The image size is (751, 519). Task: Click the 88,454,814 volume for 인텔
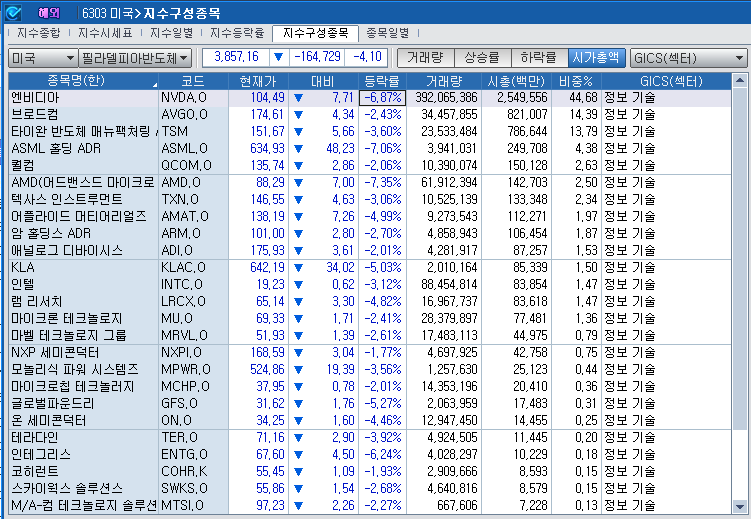pos(449,284)
